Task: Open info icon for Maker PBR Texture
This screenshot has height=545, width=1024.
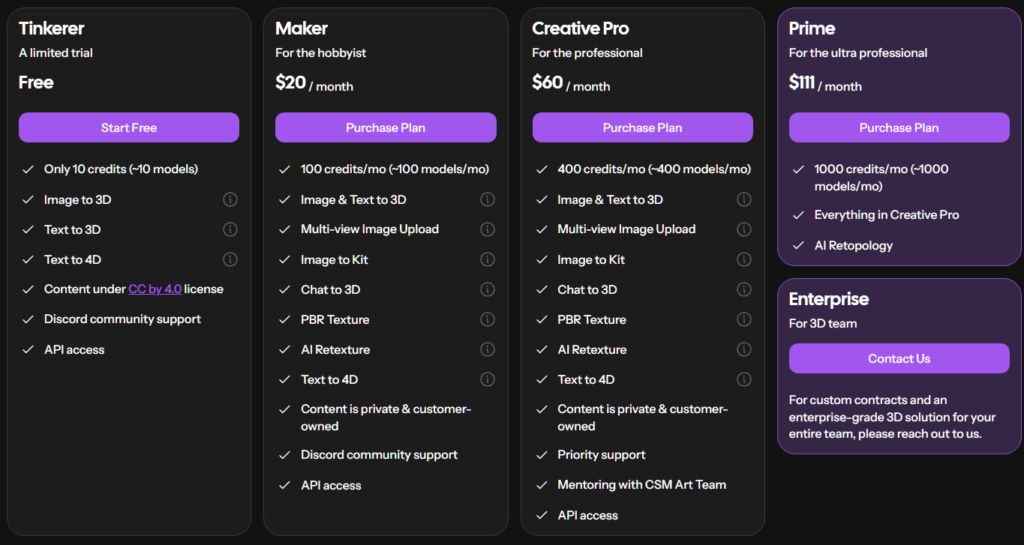Action: [487, 320]
